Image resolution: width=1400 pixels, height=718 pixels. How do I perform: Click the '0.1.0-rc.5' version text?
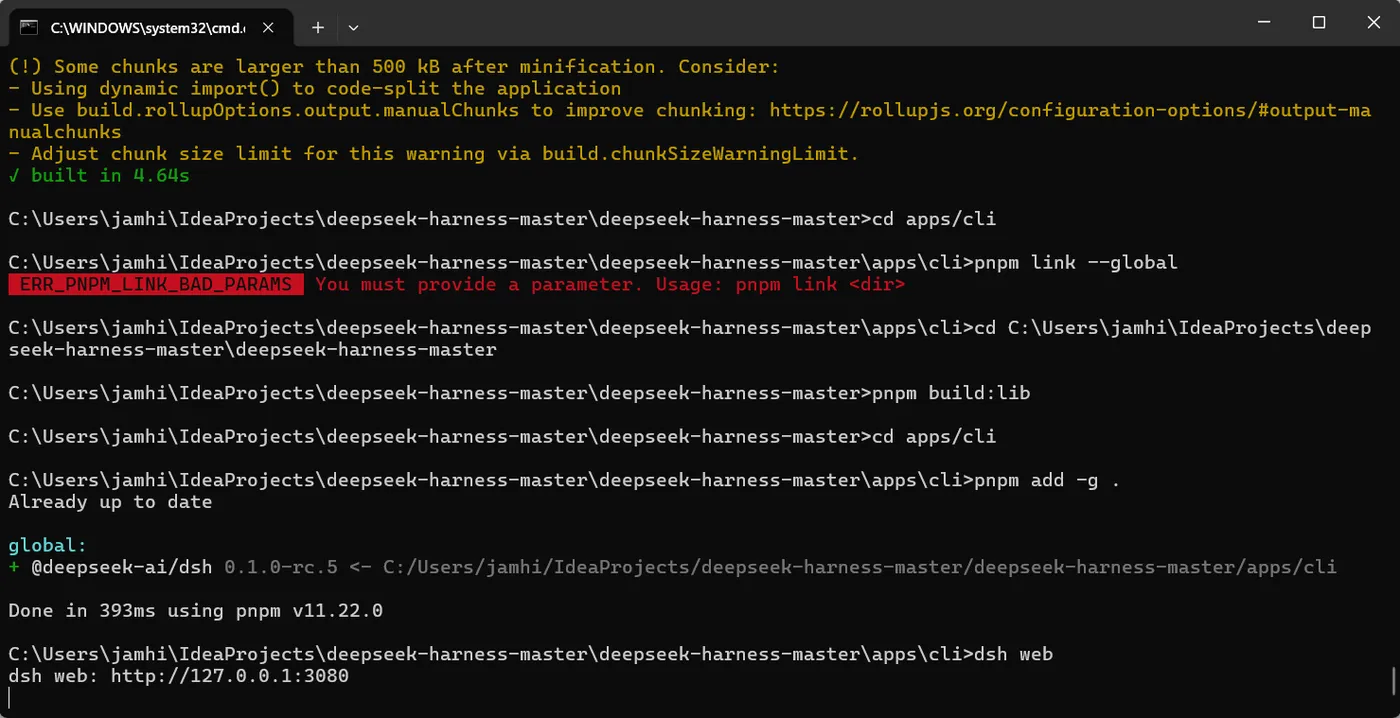coord(281,568)
